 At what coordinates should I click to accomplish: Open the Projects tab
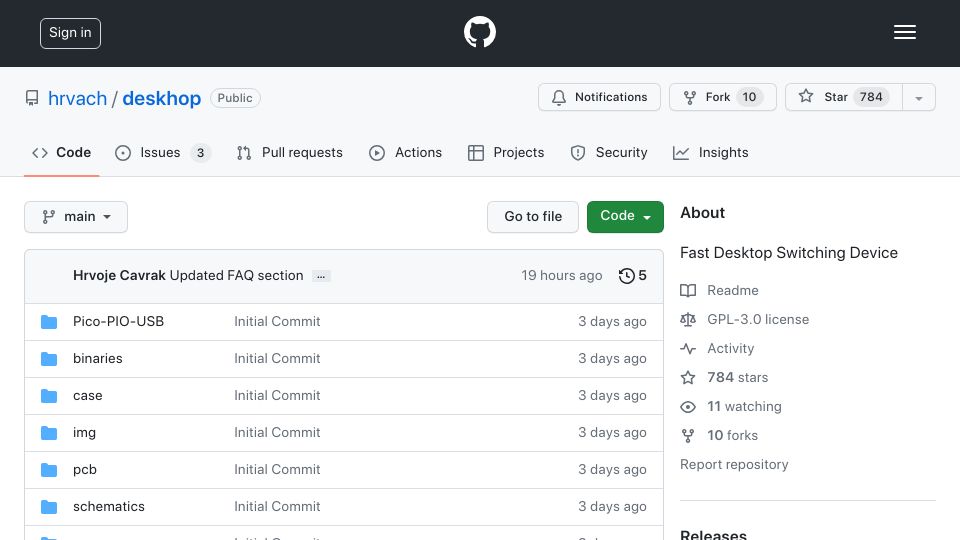click(x=506, y=152)
